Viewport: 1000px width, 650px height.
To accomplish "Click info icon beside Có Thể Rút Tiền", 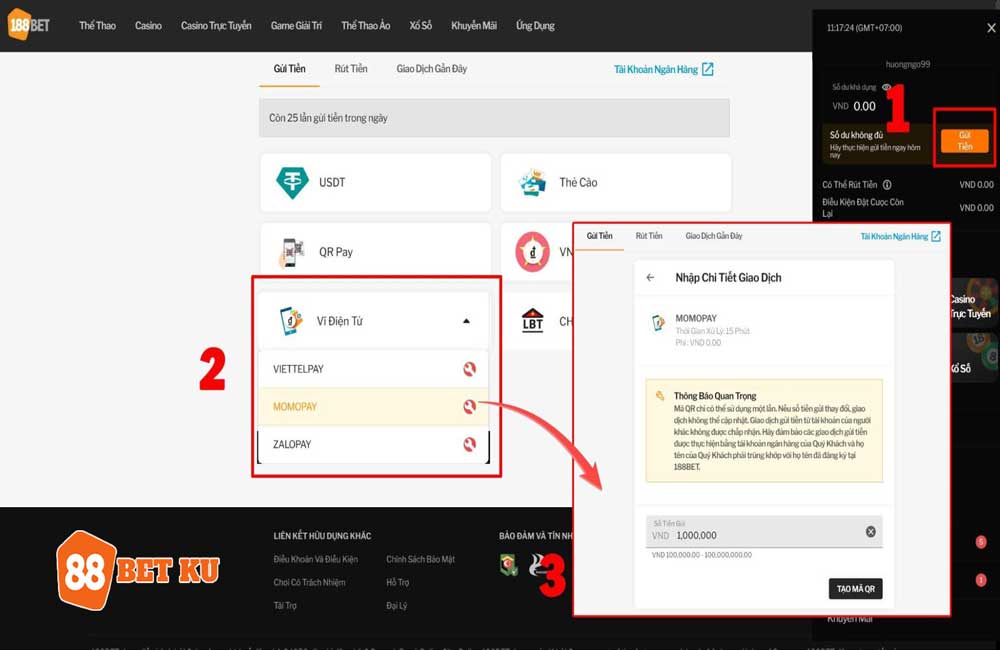I will point(886,185).
